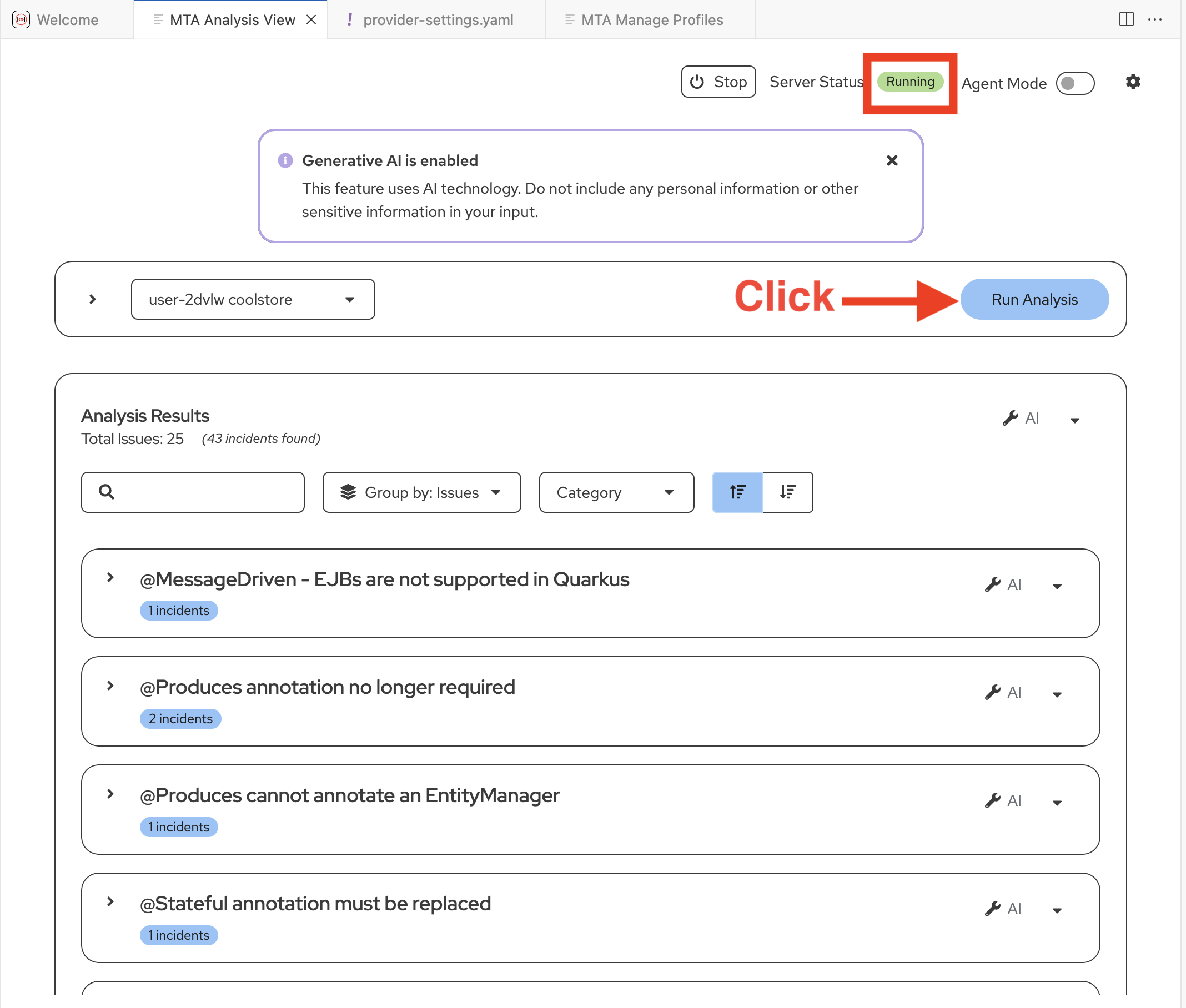
Task: Click the layers icon in Group by control
Action: point(348,492)
